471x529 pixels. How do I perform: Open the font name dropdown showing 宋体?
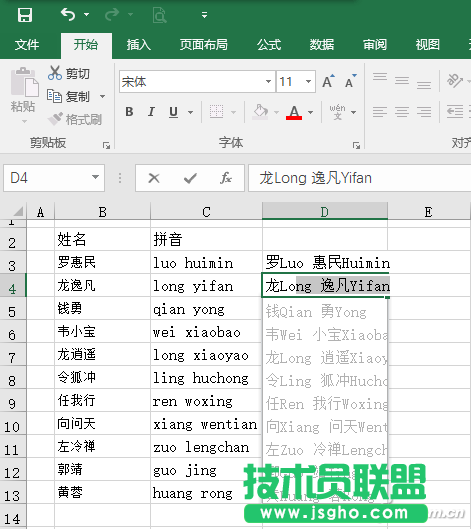[x=268, y=81]
